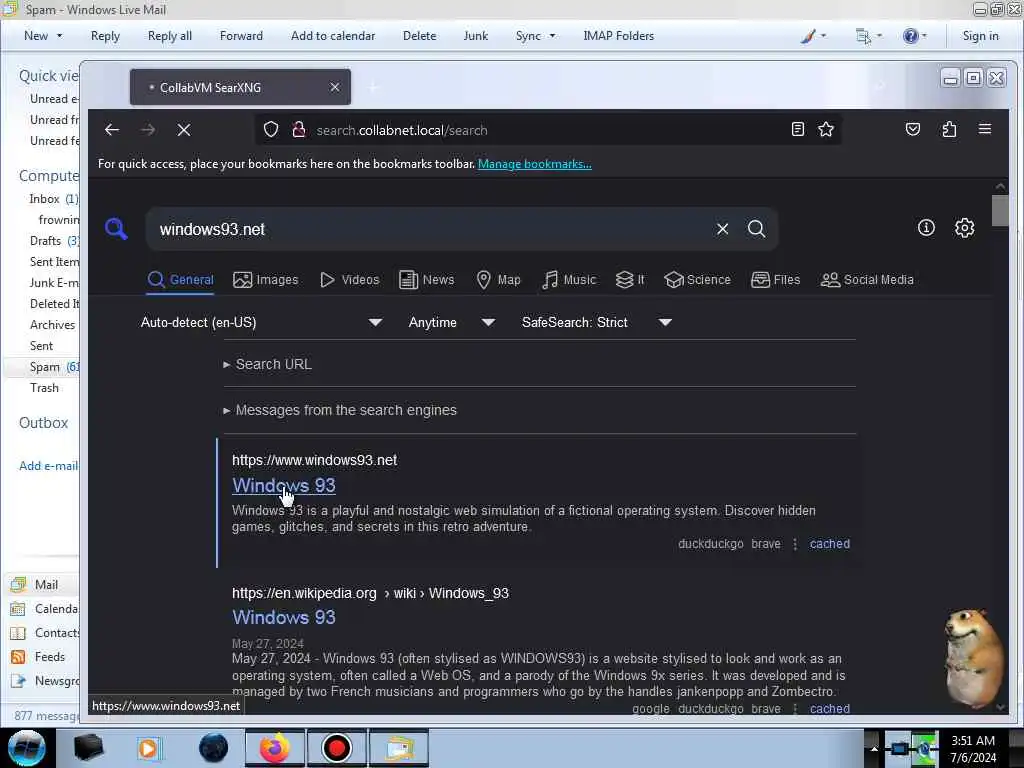
Task: Click the search query input field
Action: [x=431, y=229]
